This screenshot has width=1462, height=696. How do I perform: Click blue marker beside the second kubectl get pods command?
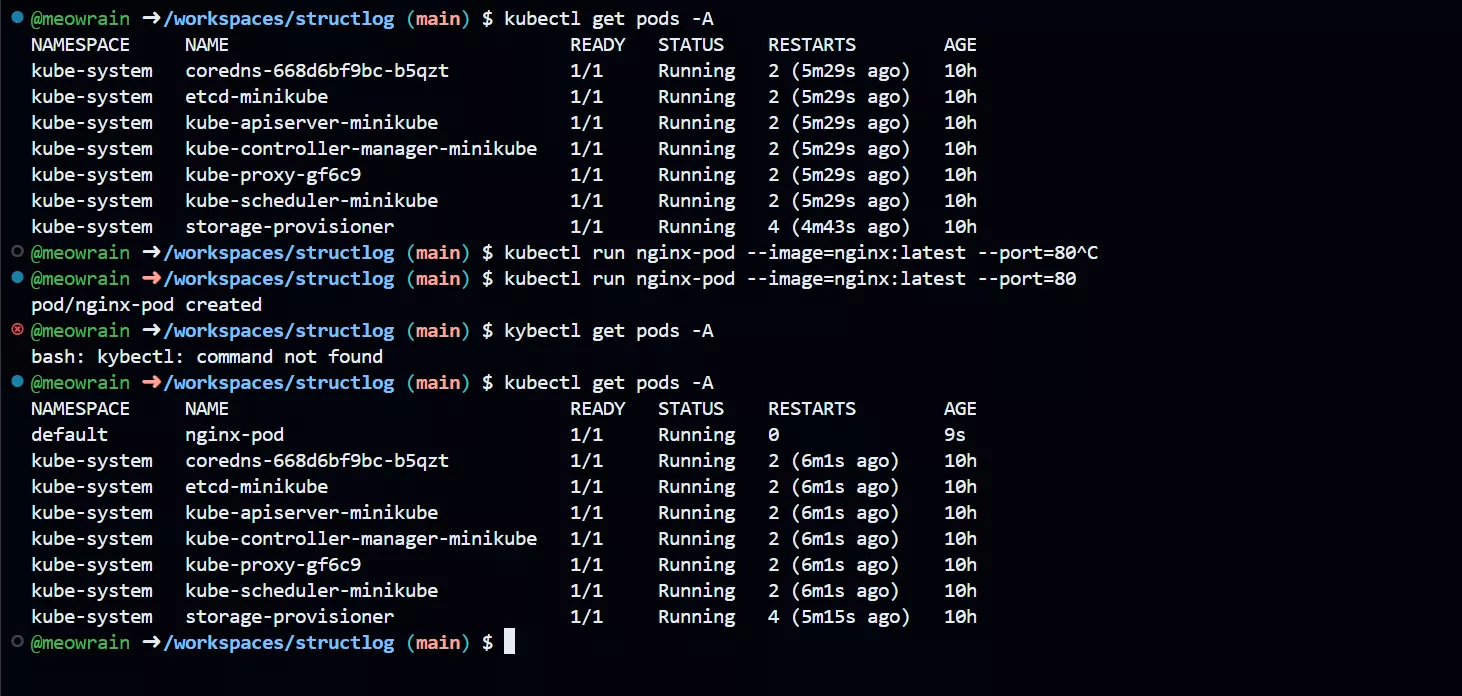[16, 382]
